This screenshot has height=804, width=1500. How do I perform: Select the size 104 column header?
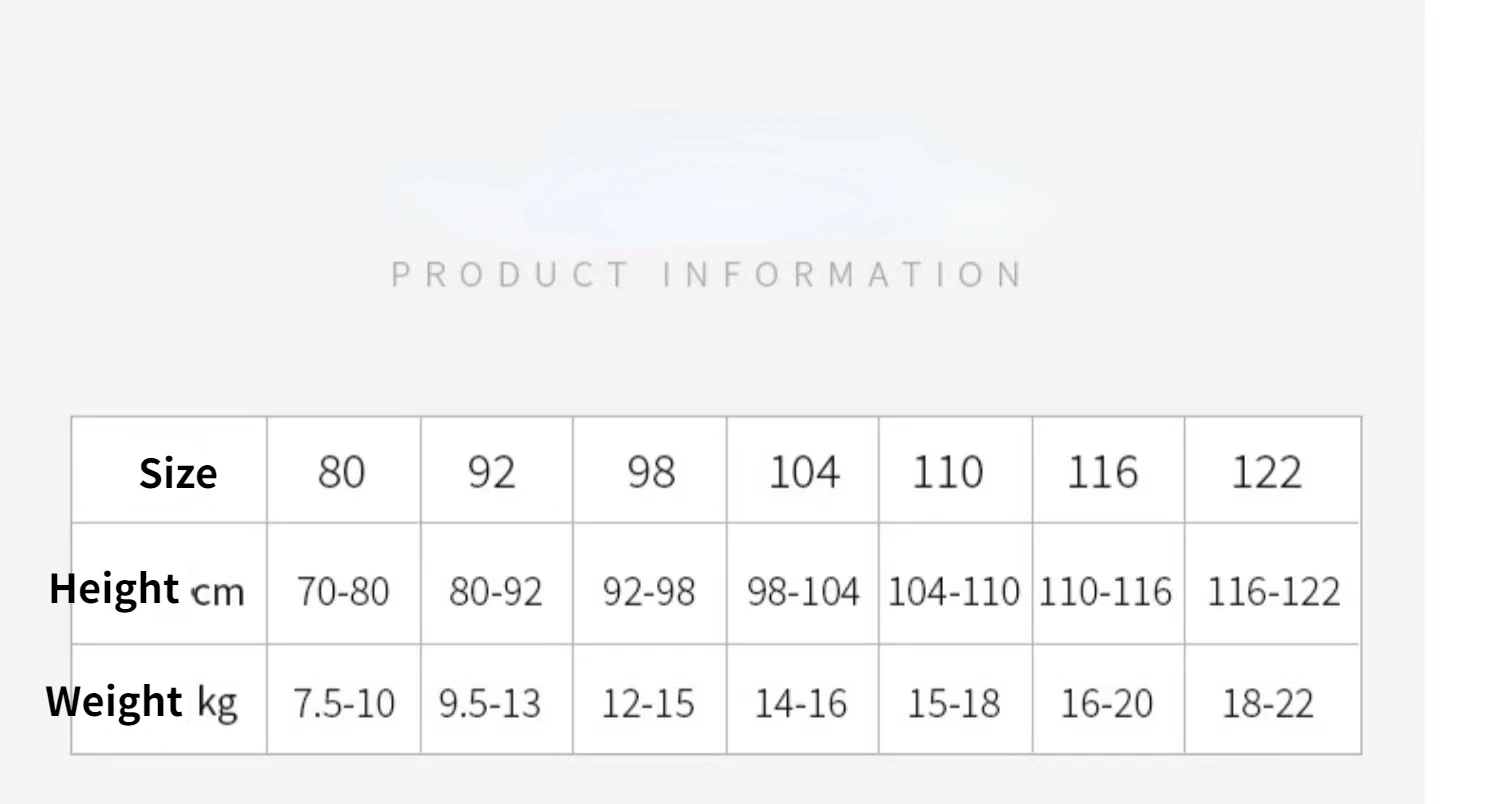[x=803, y=472]
